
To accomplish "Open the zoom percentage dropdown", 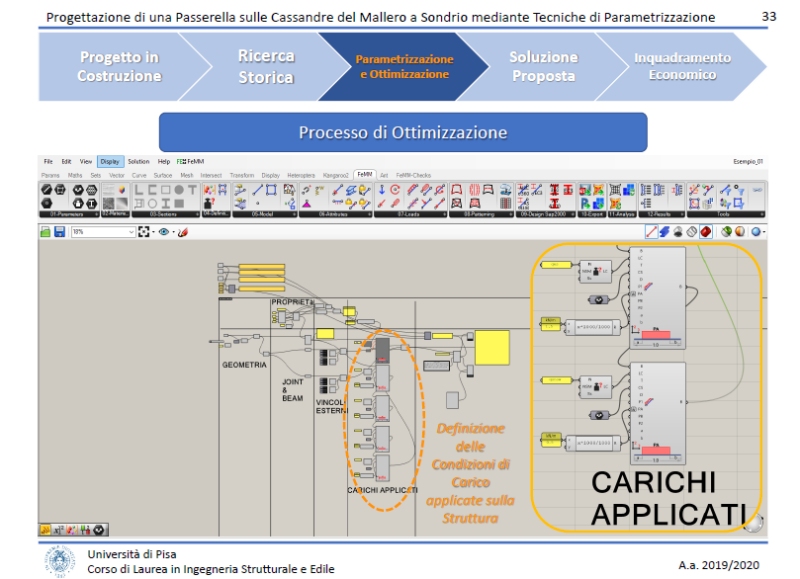I will [x=130, y=232].
